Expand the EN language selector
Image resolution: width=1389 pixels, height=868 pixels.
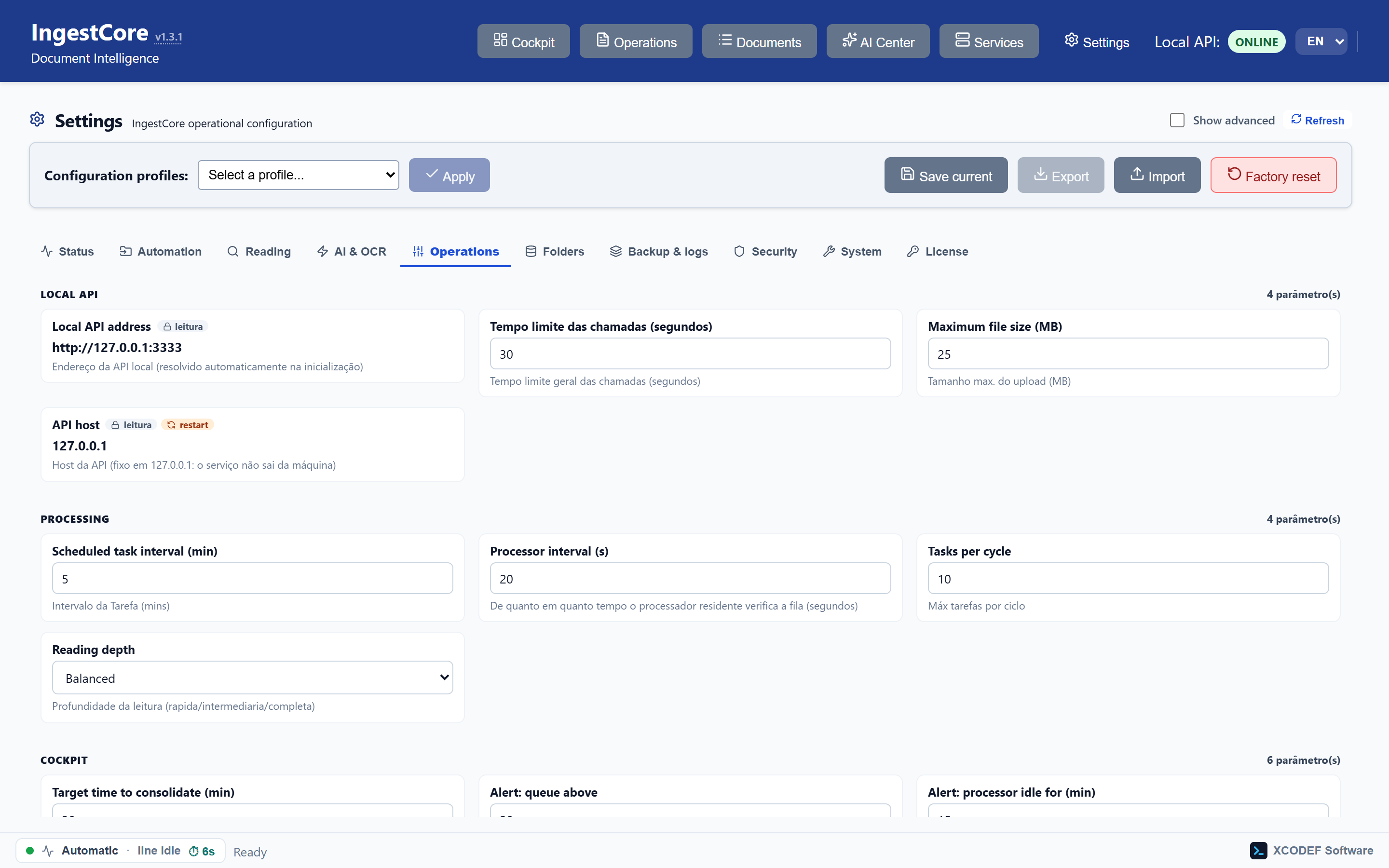point(1321,41)
